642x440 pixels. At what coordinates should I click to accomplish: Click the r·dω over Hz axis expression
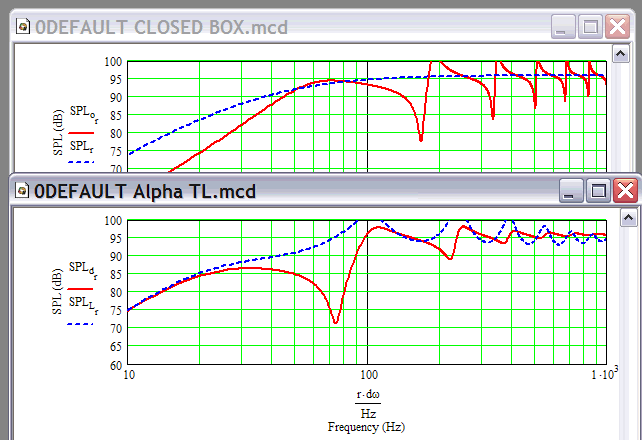(368, 404)
